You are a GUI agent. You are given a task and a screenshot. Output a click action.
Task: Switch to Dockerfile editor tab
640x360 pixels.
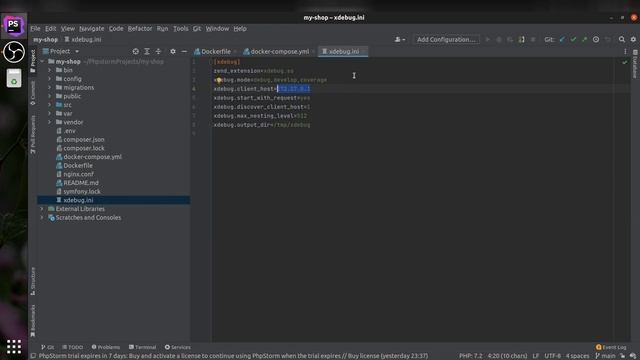pos(213,51)
